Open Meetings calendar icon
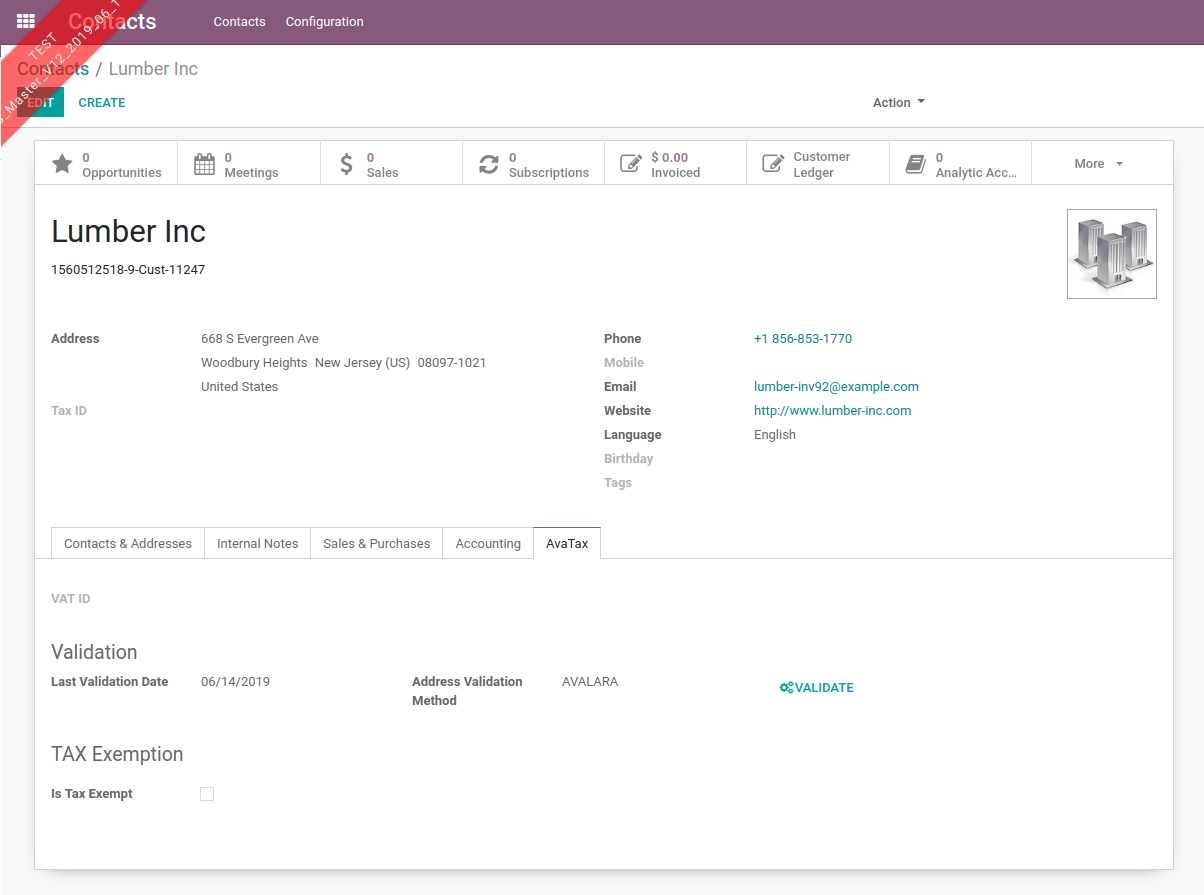 point(204,164)
